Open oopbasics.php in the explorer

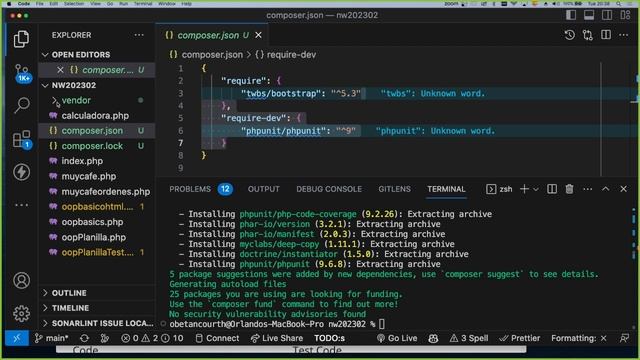pos(92,222)
